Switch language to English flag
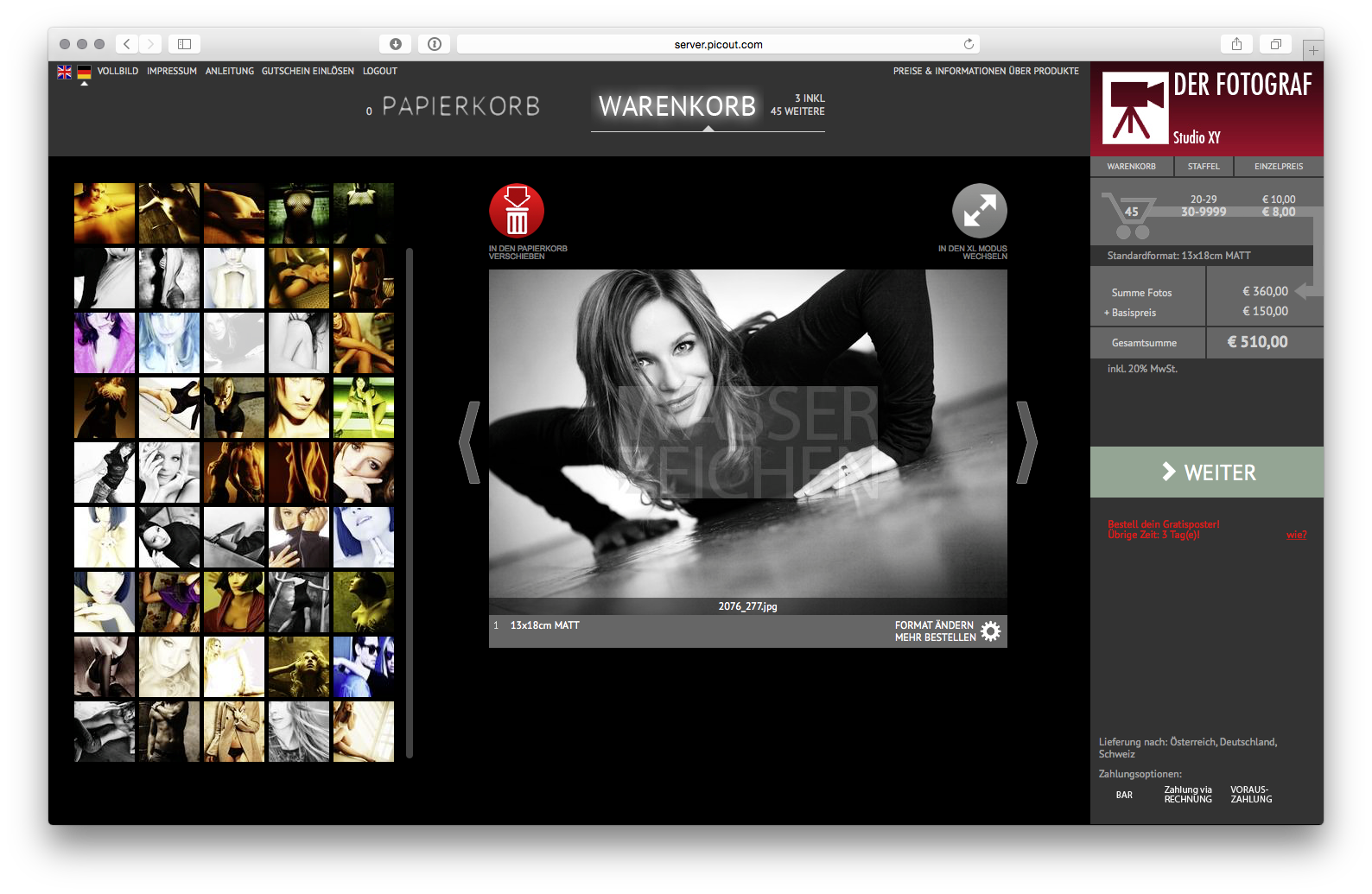 tap(65, 72)
